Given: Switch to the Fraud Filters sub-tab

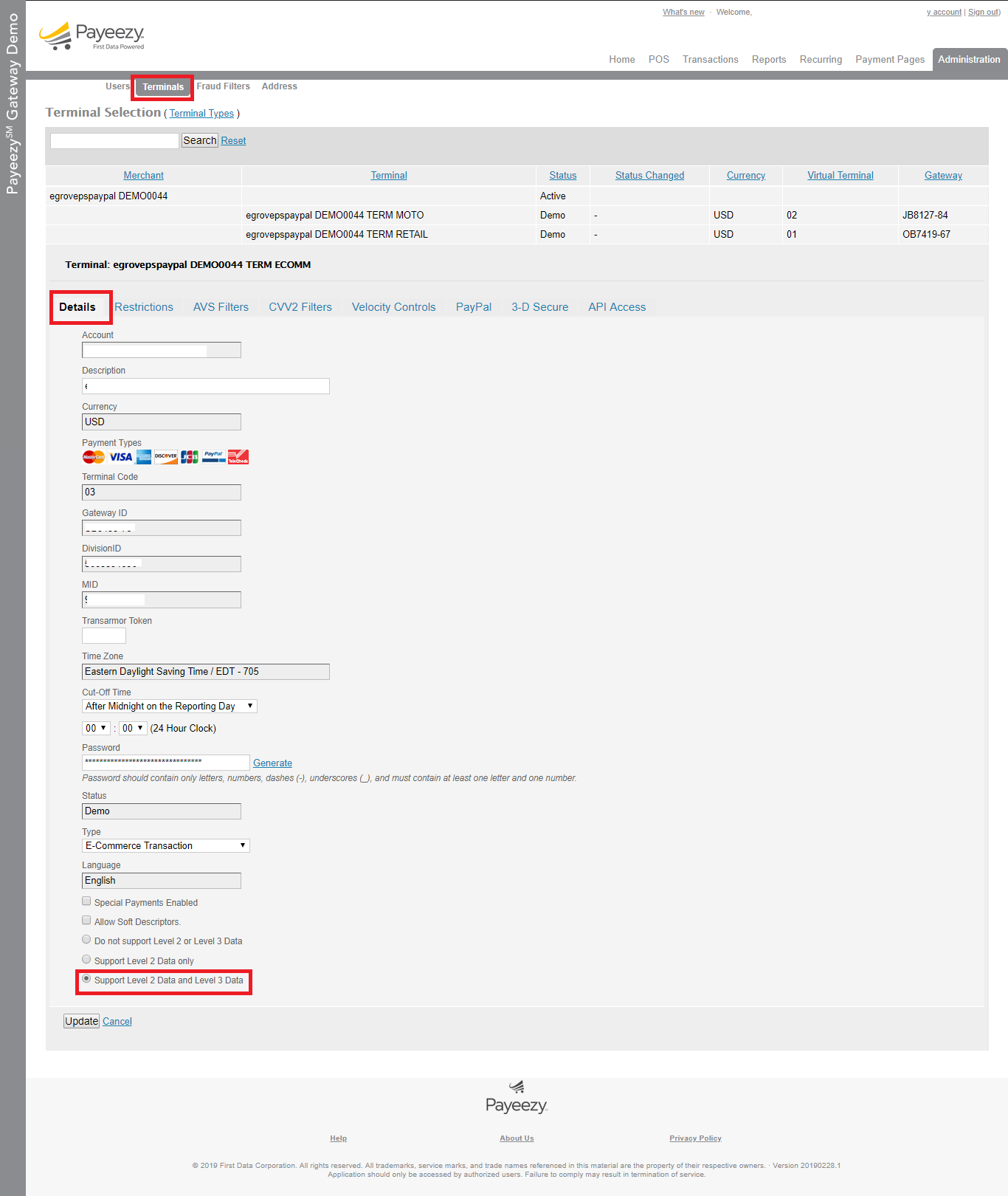Looking at the screenshot, I should 224,86.
